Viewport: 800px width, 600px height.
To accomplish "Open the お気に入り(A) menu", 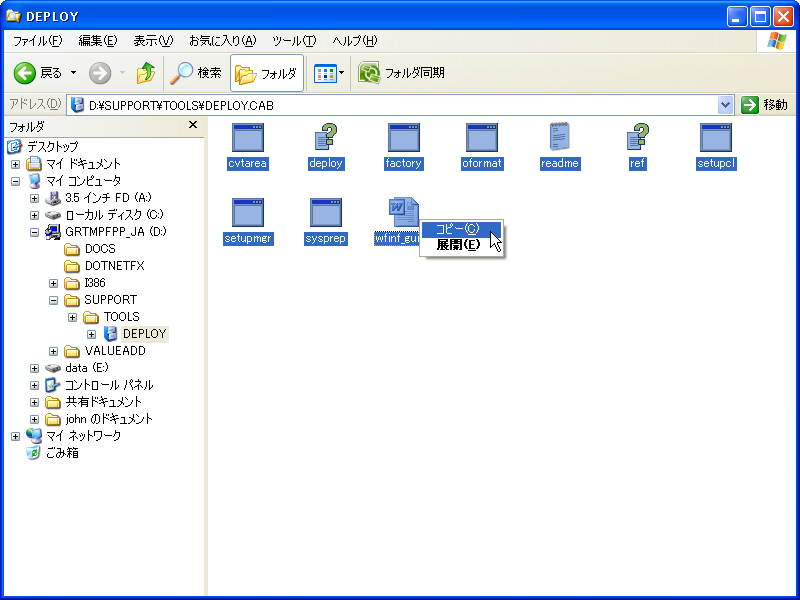I will (x=222, y=41).
